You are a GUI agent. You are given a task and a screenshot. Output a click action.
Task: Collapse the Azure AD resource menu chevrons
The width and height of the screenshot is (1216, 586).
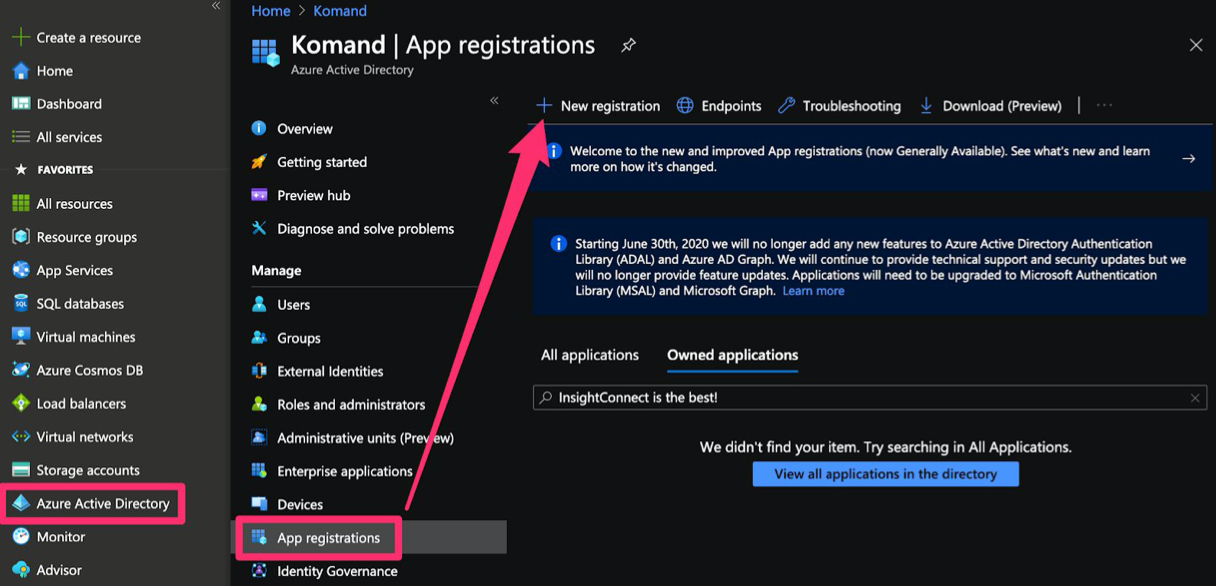point(494,101)
